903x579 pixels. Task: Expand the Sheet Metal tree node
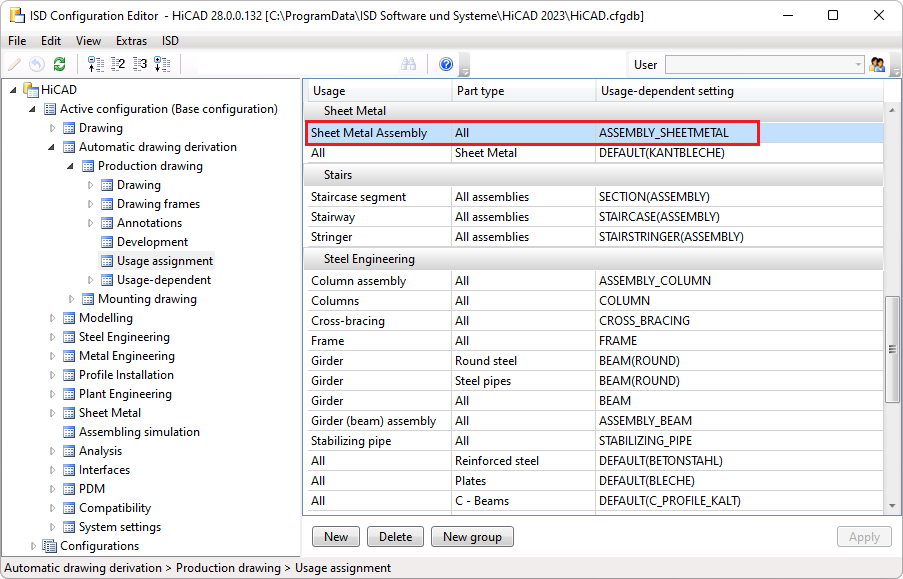click(x=52, y=413)
